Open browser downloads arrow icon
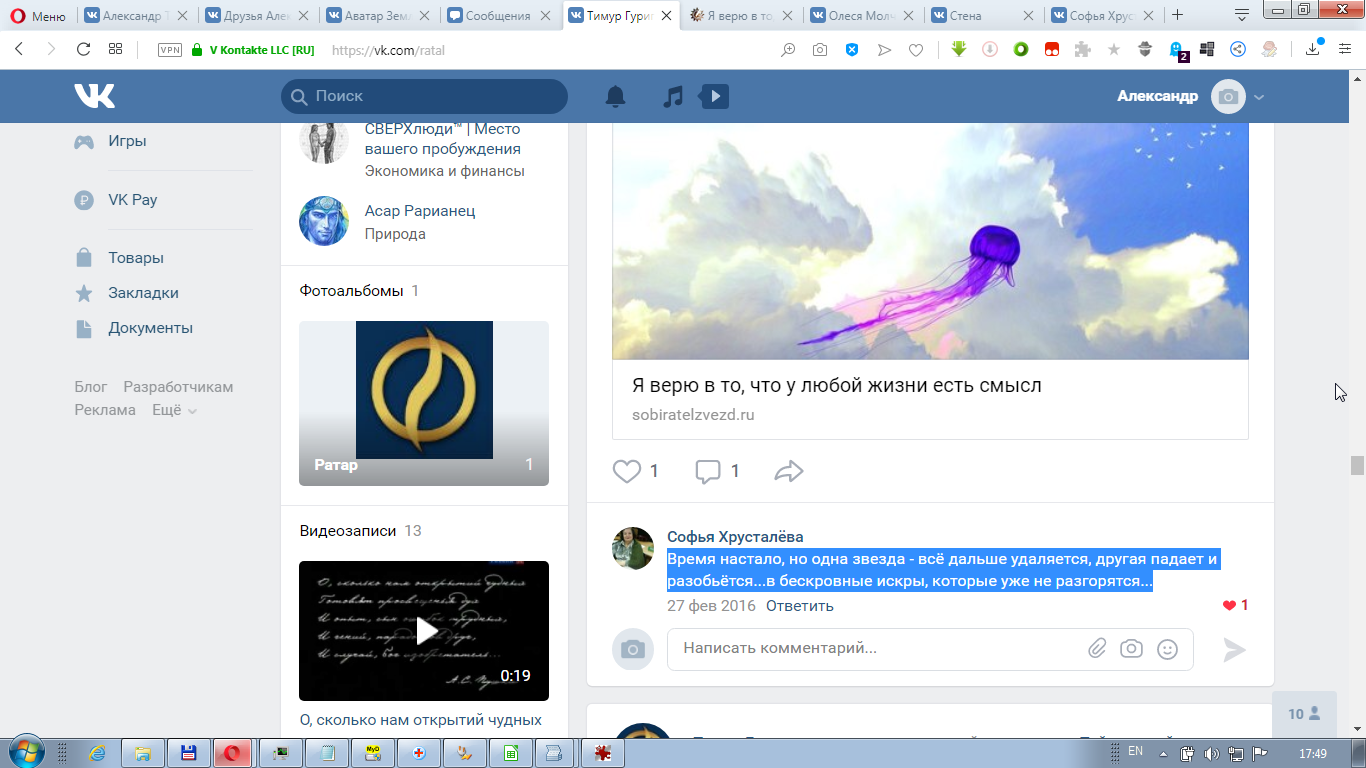1366x768 pixels. point(1314,49)
